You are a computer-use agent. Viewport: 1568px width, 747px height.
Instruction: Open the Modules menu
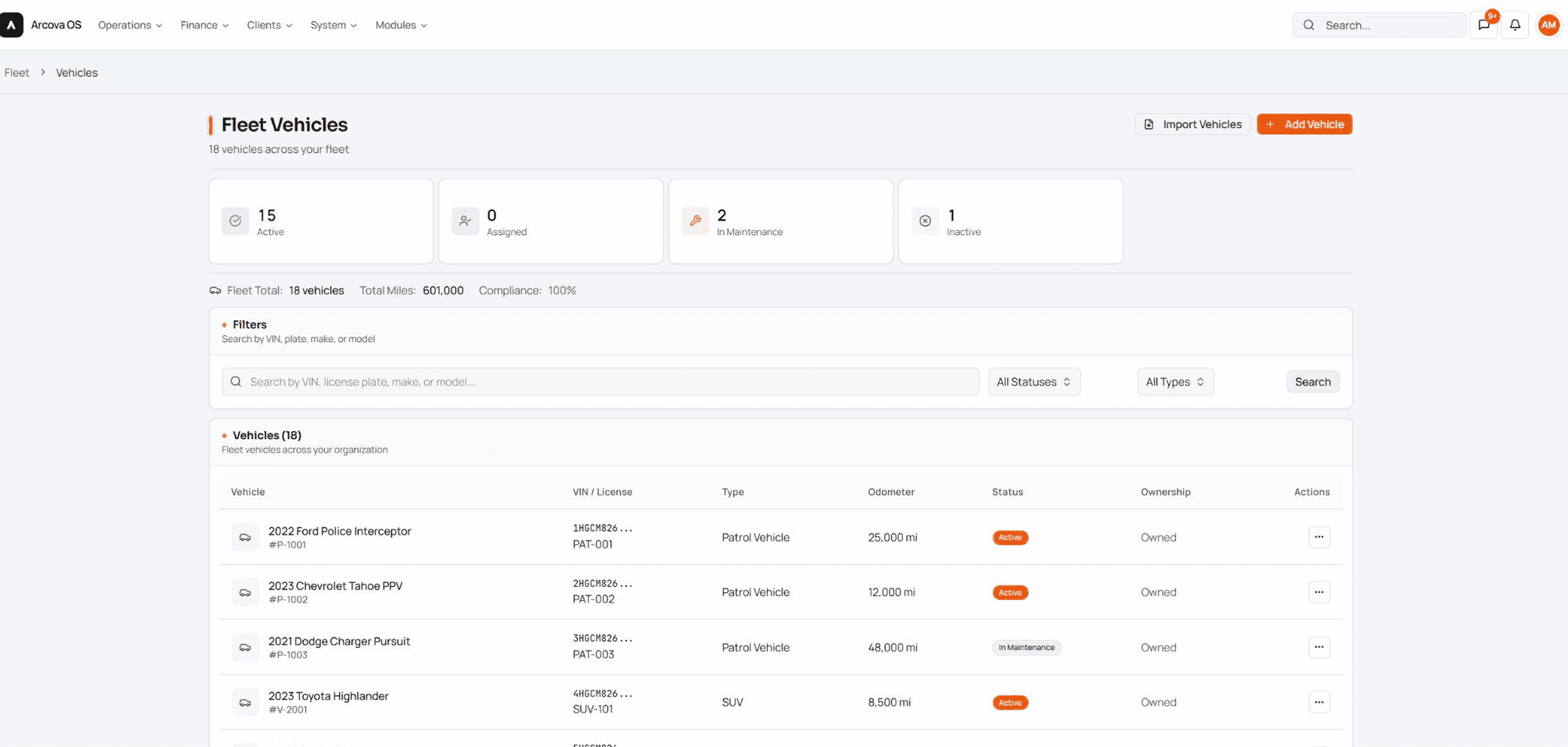[401, 25]
